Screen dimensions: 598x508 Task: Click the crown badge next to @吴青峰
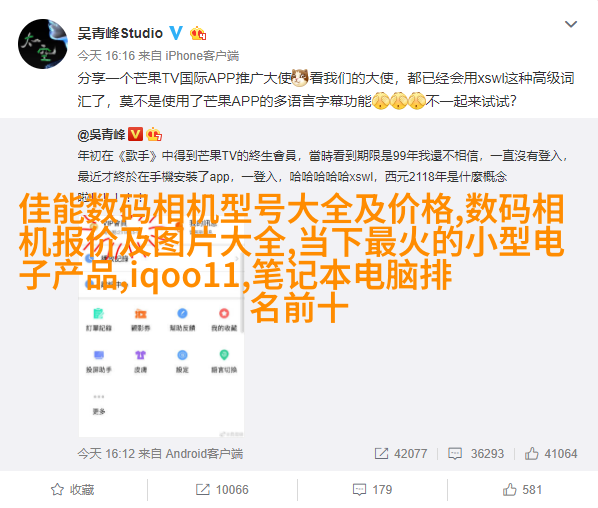tap(154, 134)
